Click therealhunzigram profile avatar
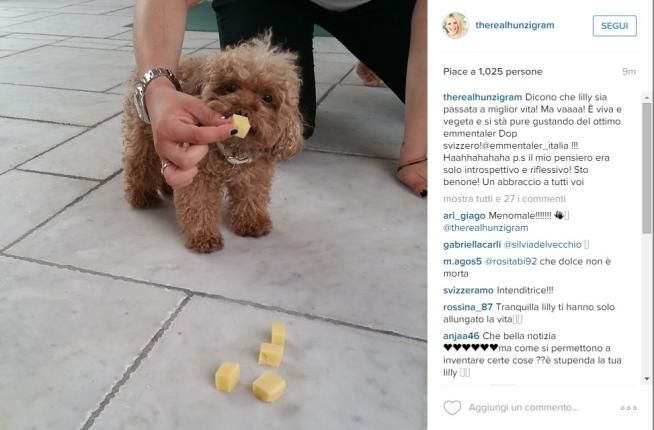The width and height of the screenshot is (654, 430). pyautogui.click(x=455, y=25)
